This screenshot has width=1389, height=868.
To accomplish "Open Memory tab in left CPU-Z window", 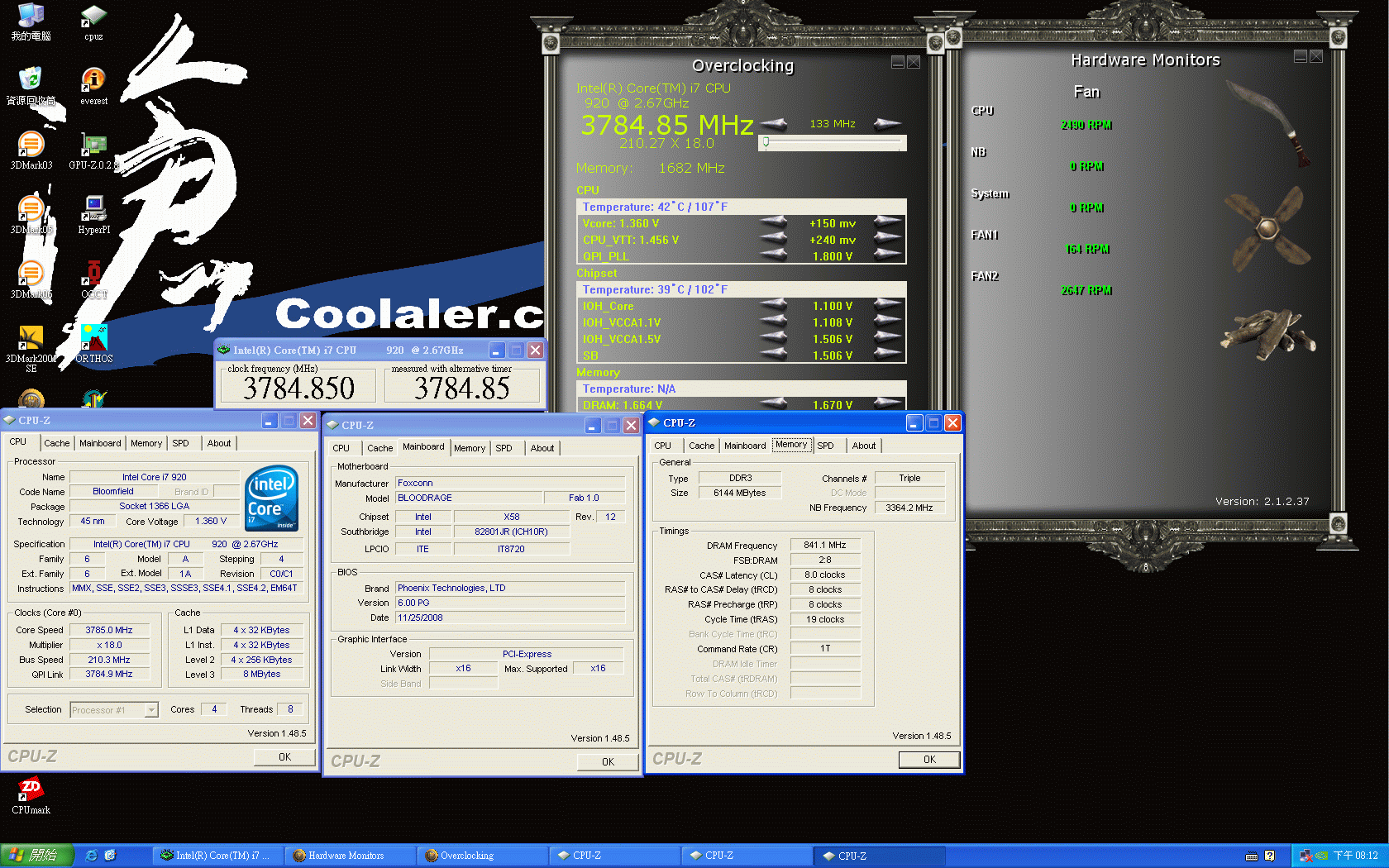I will click(x=146, y=443).
